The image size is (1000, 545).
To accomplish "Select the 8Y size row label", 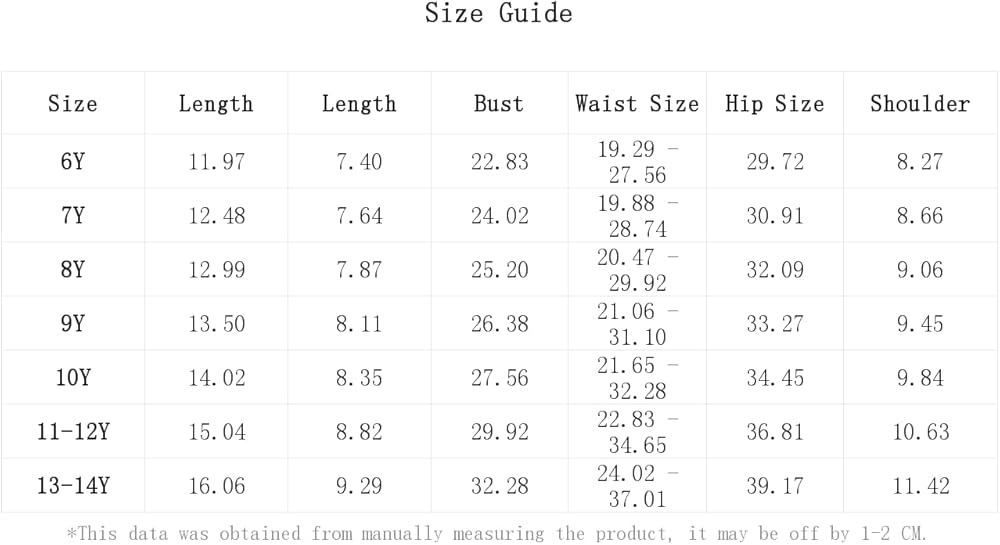I will 73,270.
